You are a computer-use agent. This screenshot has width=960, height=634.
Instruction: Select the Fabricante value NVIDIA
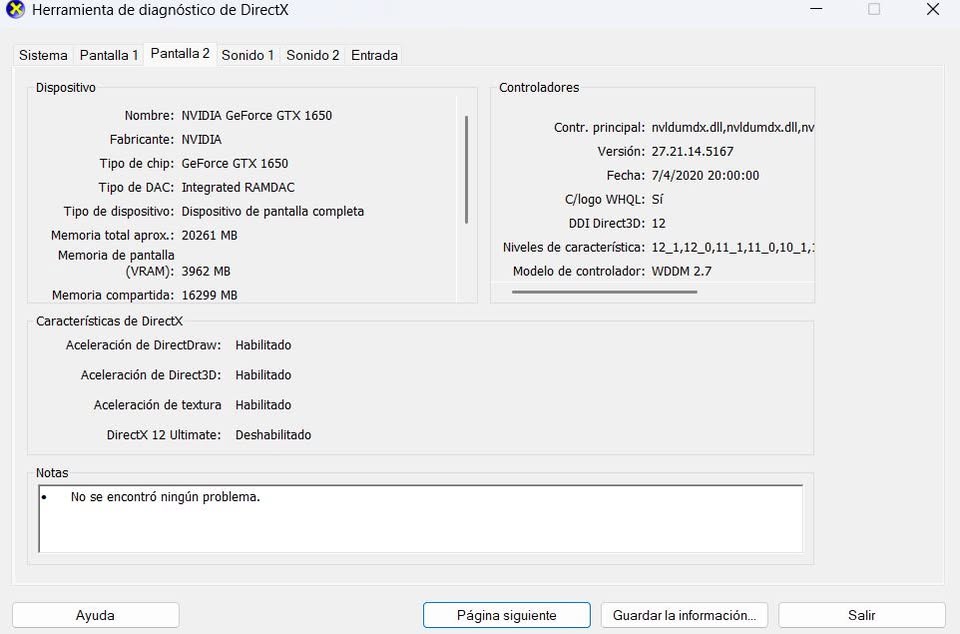201,140
